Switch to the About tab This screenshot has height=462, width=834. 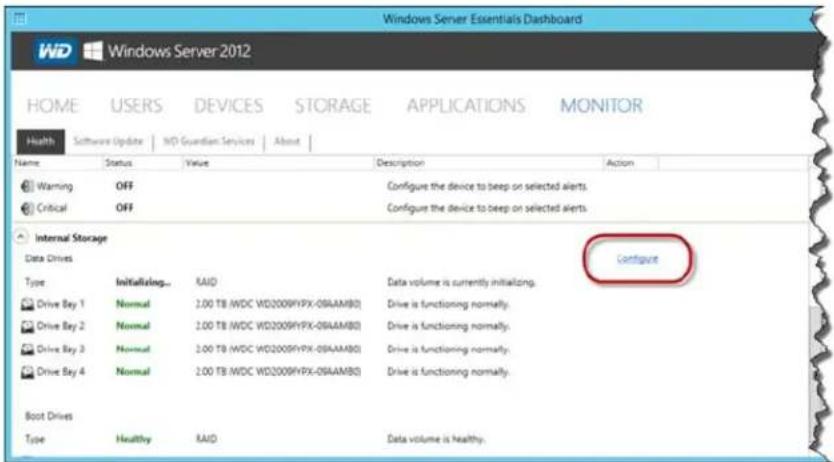[287, 141]
